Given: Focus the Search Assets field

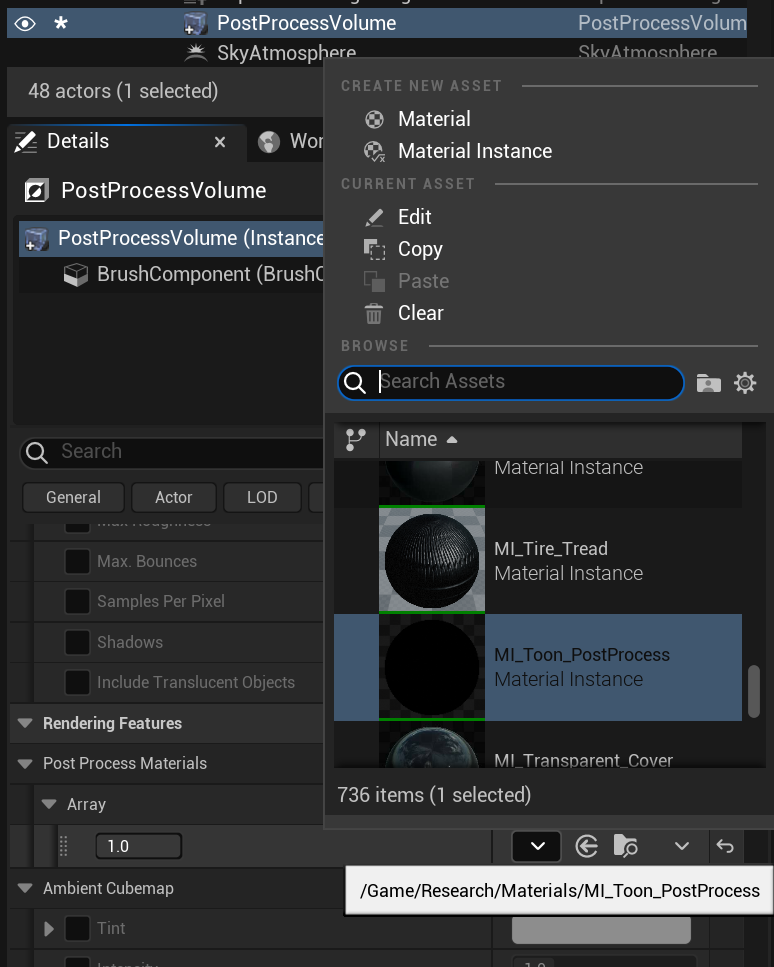Looking at the screenshot, I should [511, 382].
